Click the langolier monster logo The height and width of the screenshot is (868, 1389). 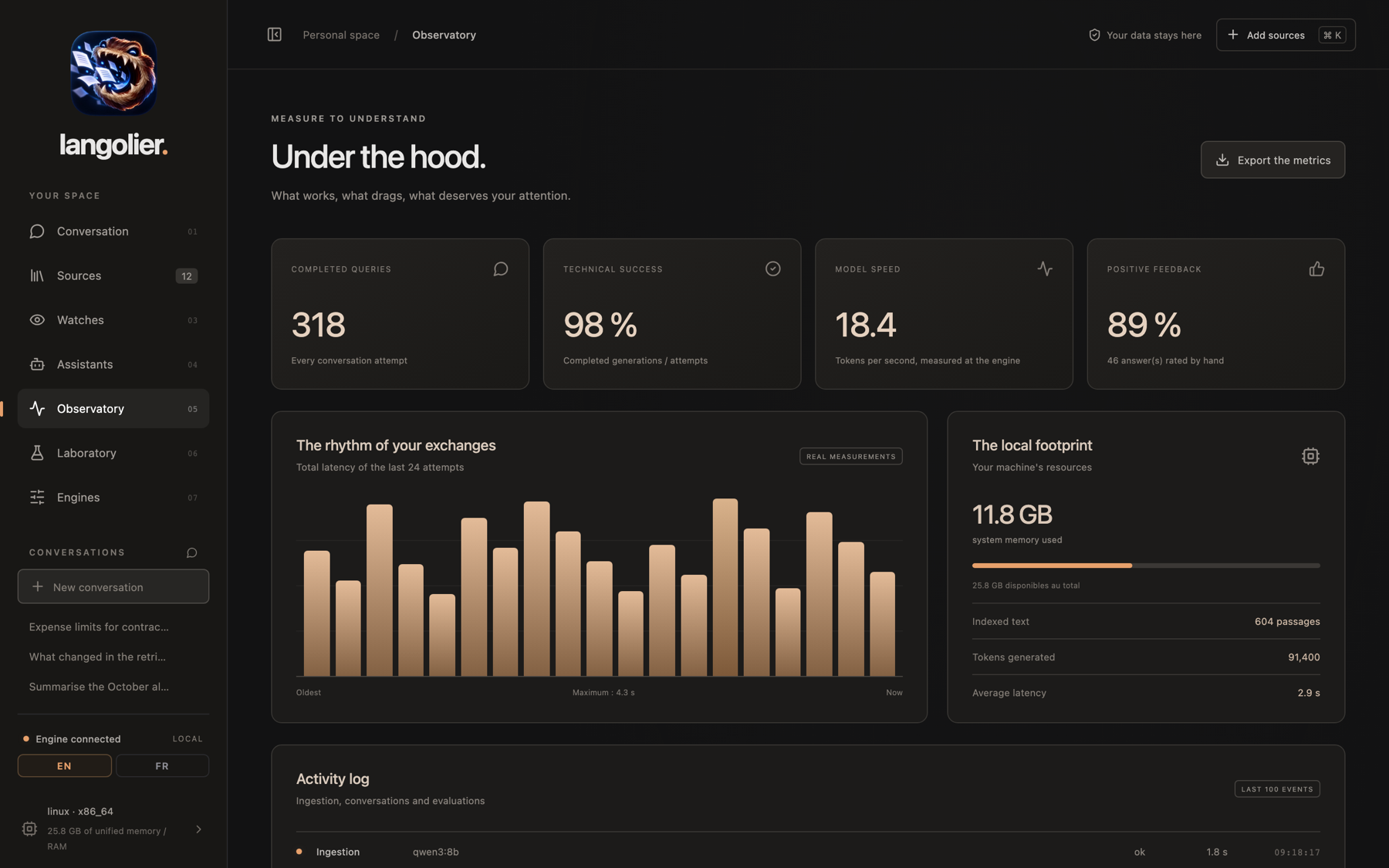click(x=113, y=73)
